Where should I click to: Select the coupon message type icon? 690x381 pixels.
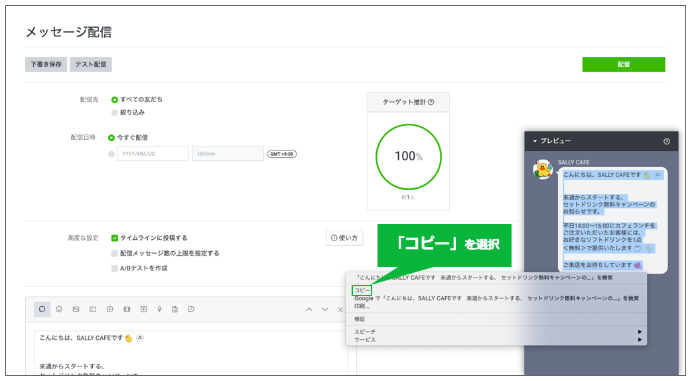[93, 309]
